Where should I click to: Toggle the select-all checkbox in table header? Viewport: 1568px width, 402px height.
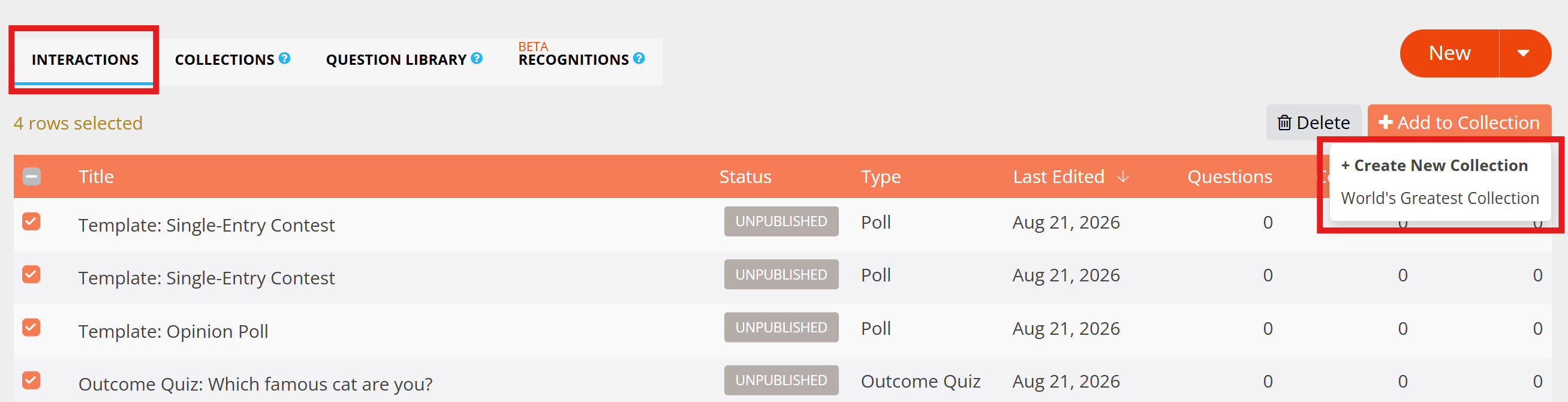(32, 176)
